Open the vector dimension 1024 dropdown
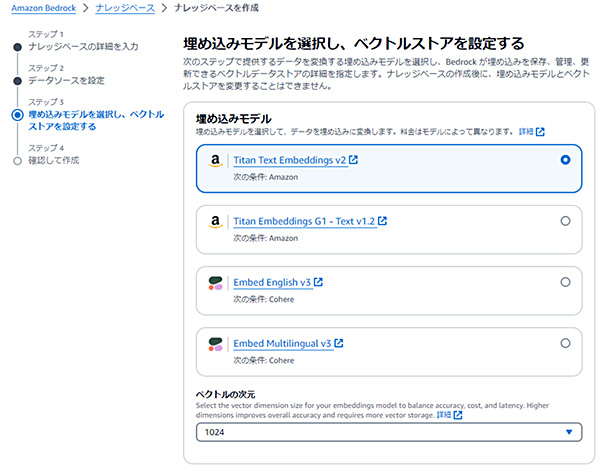 coord(389,432)
